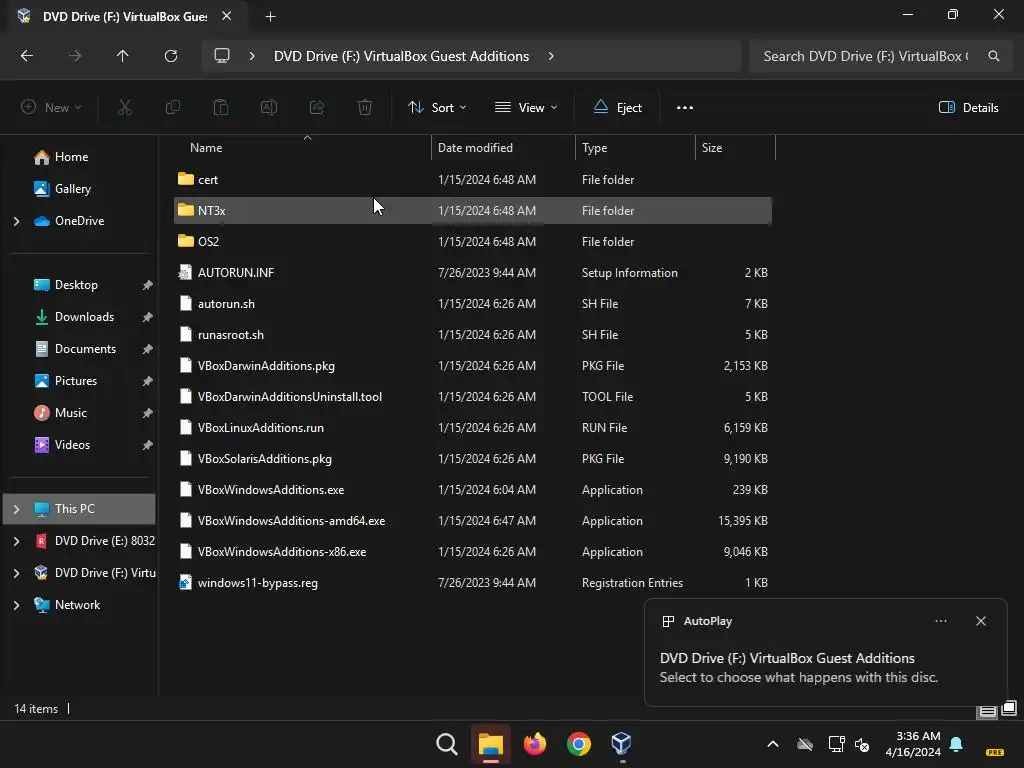This screenshot has width=1024, height=768.
Task: Dismiss the AutoPlay notification
Action: 980,621
